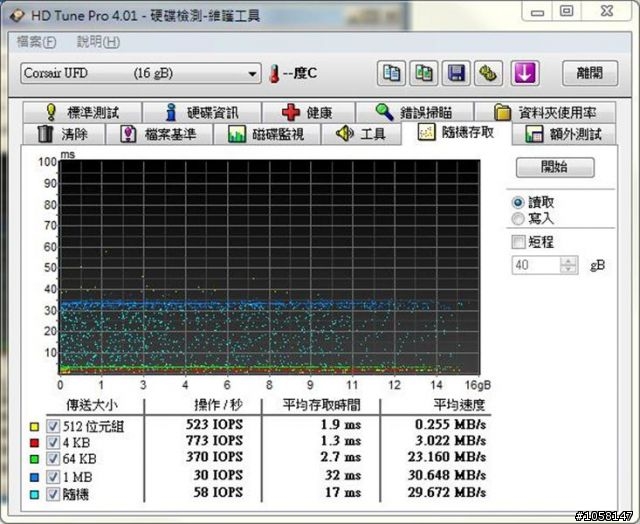Click the speaker icon on 工具 tab
The width and height of the screenshot is (640, 524).
pos(344,133)
